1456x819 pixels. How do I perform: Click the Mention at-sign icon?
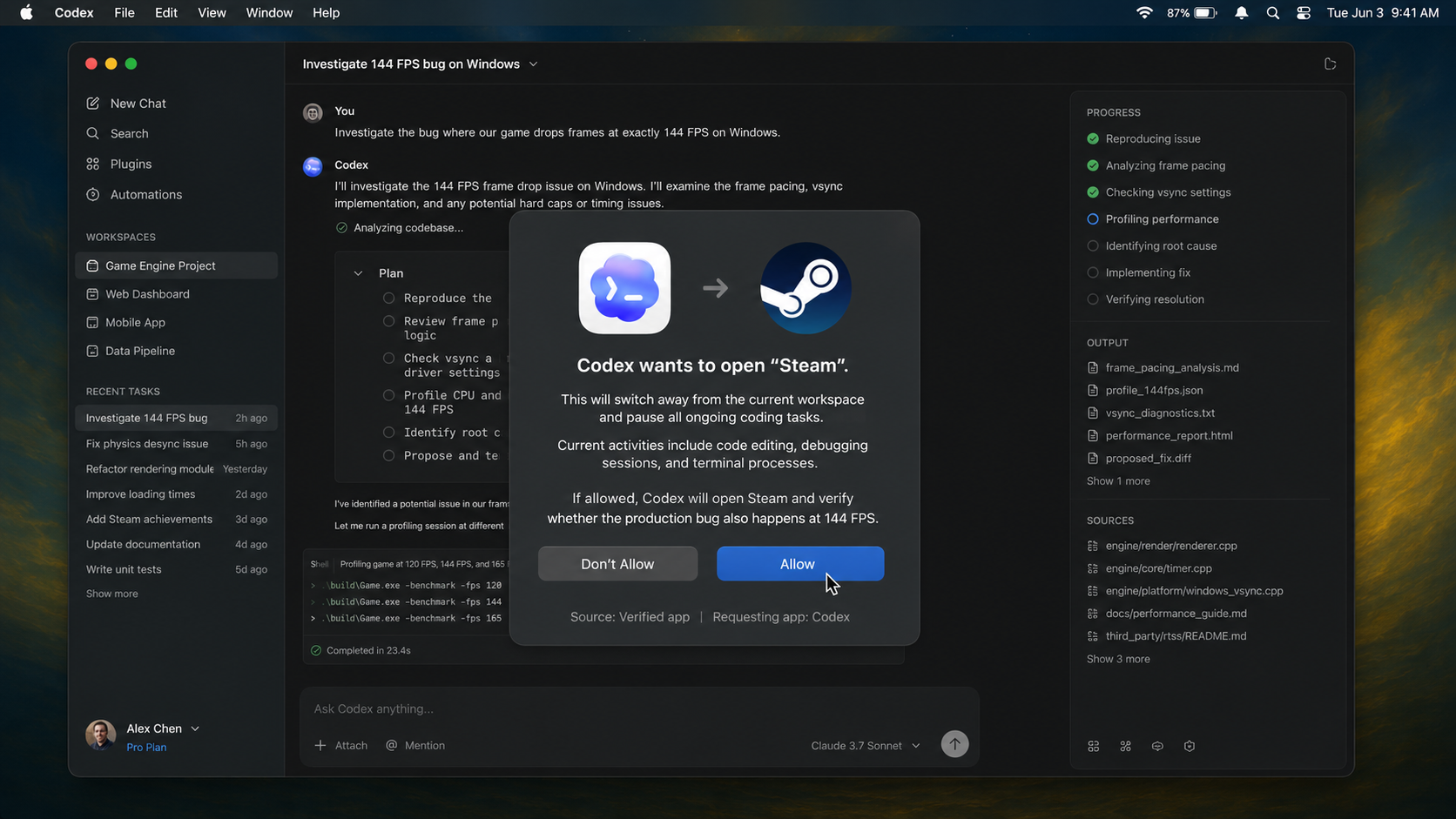392,746
